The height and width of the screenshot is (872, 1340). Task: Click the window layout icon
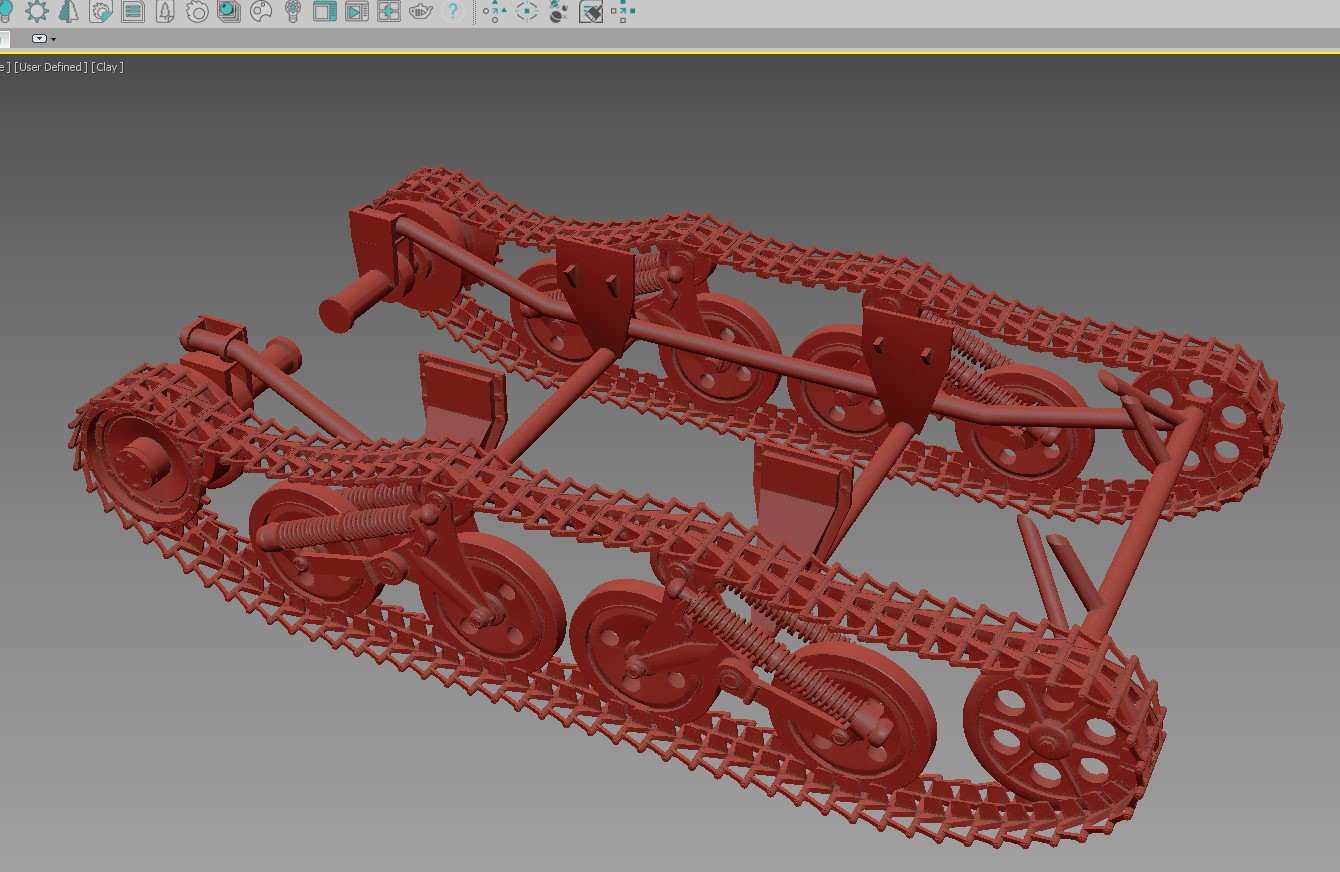(x=324, y=12)
